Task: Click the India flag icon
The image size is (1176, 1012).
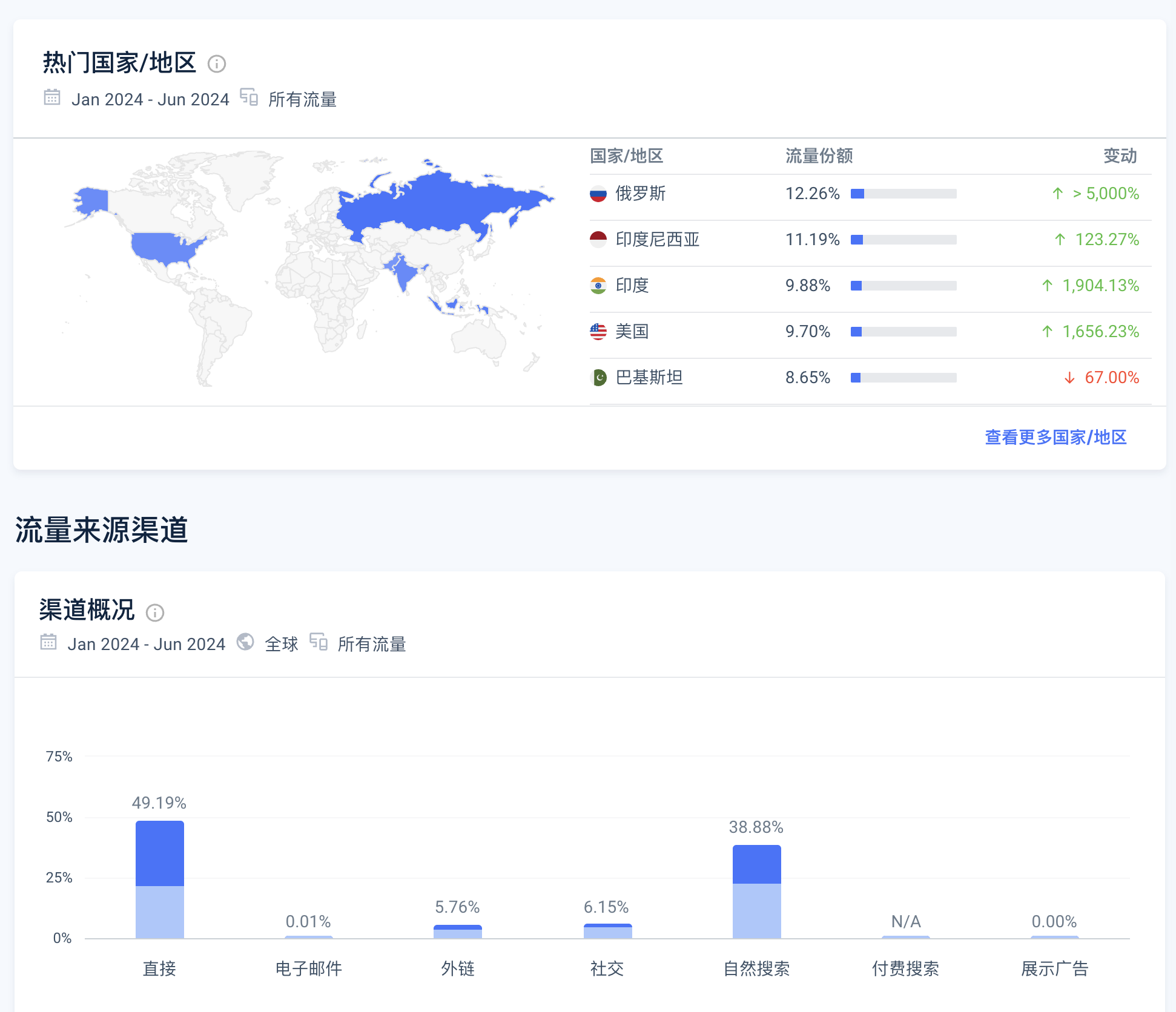Action: [x=598, y=286]
